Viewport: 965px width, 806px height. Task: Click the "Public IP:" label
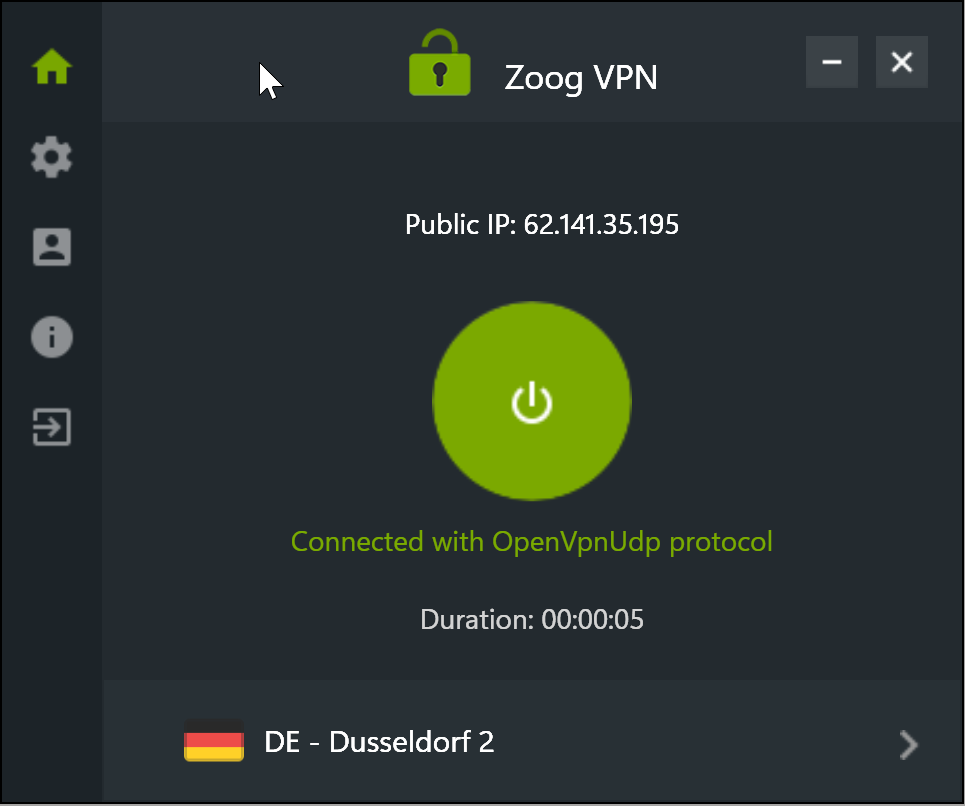tap(460, 225)
